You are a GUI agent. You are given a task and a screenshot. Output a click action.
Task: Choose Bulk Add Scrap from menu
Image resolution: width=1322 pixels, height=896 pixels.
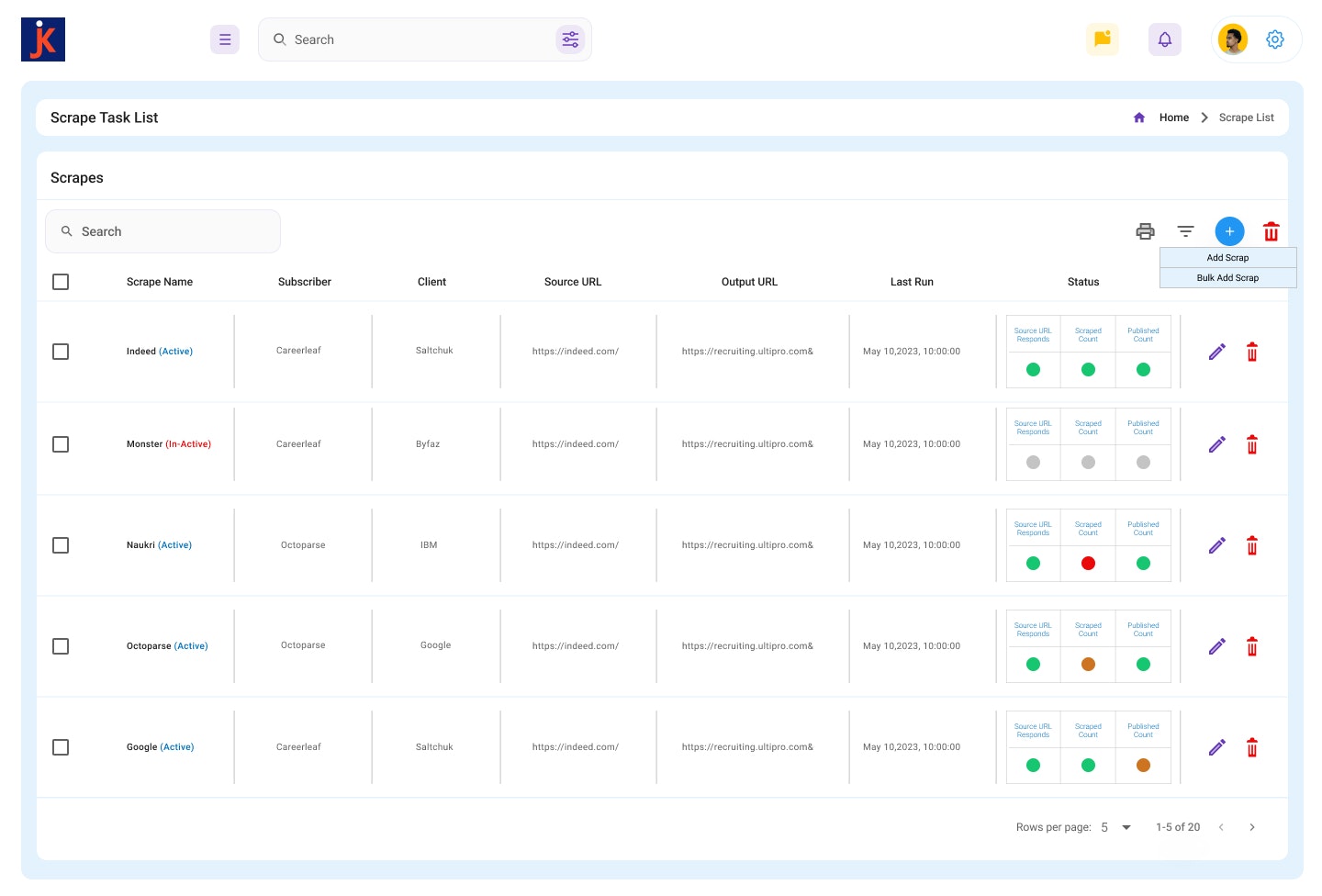coord(1228,278)
